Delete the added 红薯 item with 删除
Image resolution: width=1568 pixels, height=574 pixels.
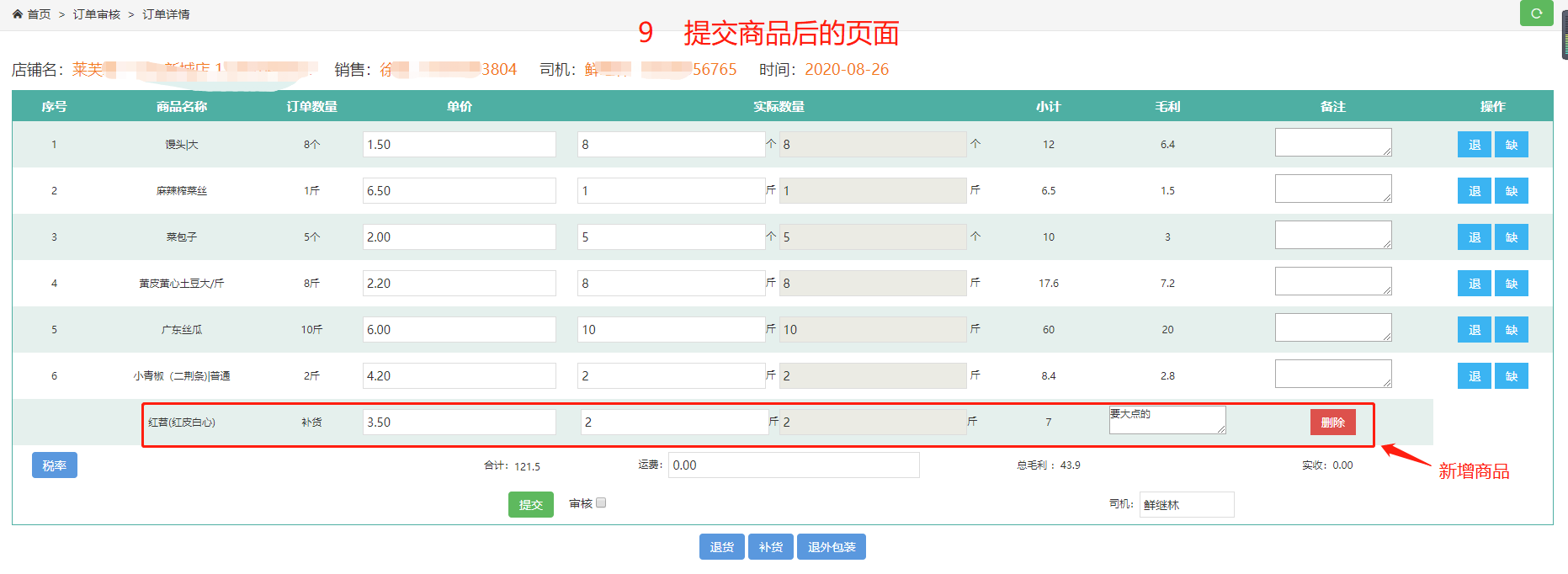(1332, 423)
